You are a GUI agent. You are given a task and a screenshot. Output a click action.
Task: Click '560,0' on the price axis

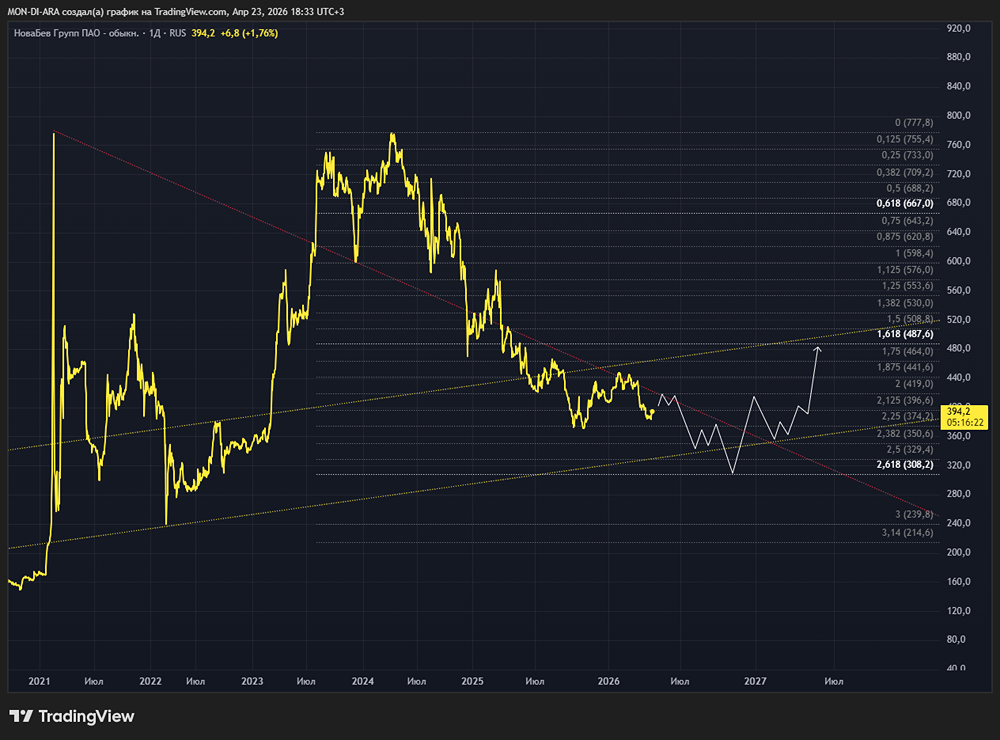tap(959, 290)
